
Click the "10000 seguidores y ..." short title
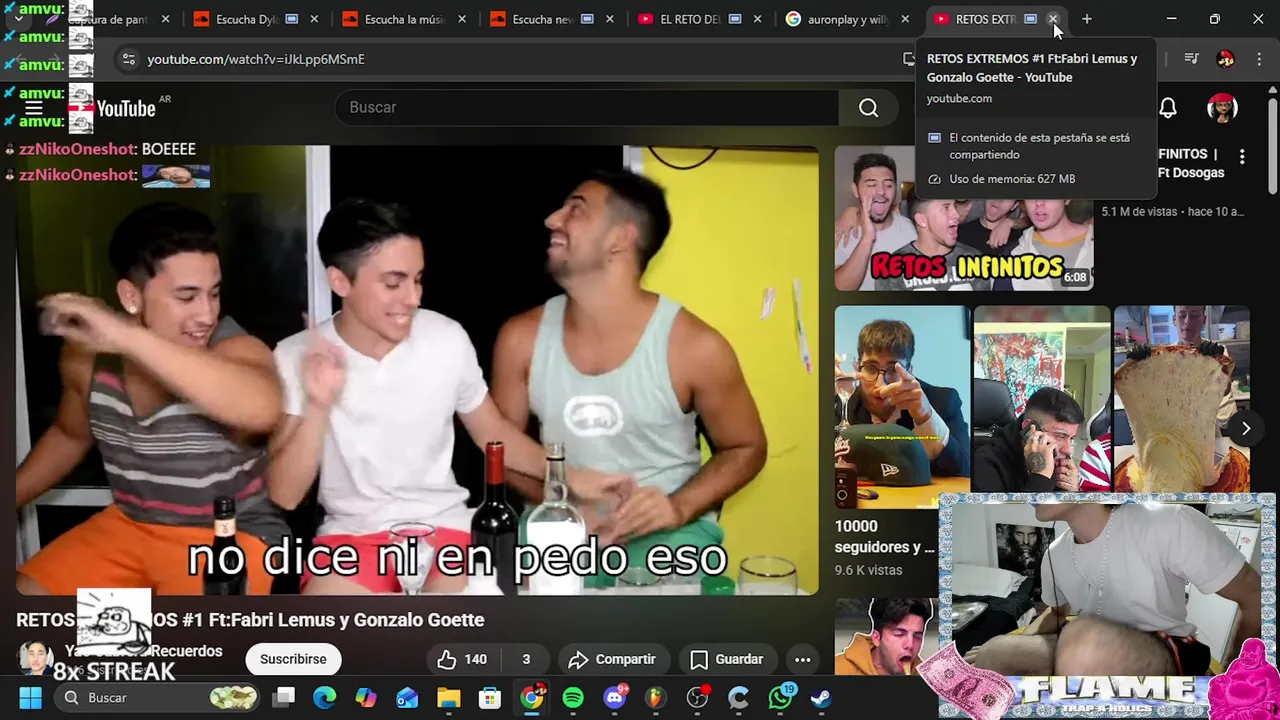(x=885, y=536)
